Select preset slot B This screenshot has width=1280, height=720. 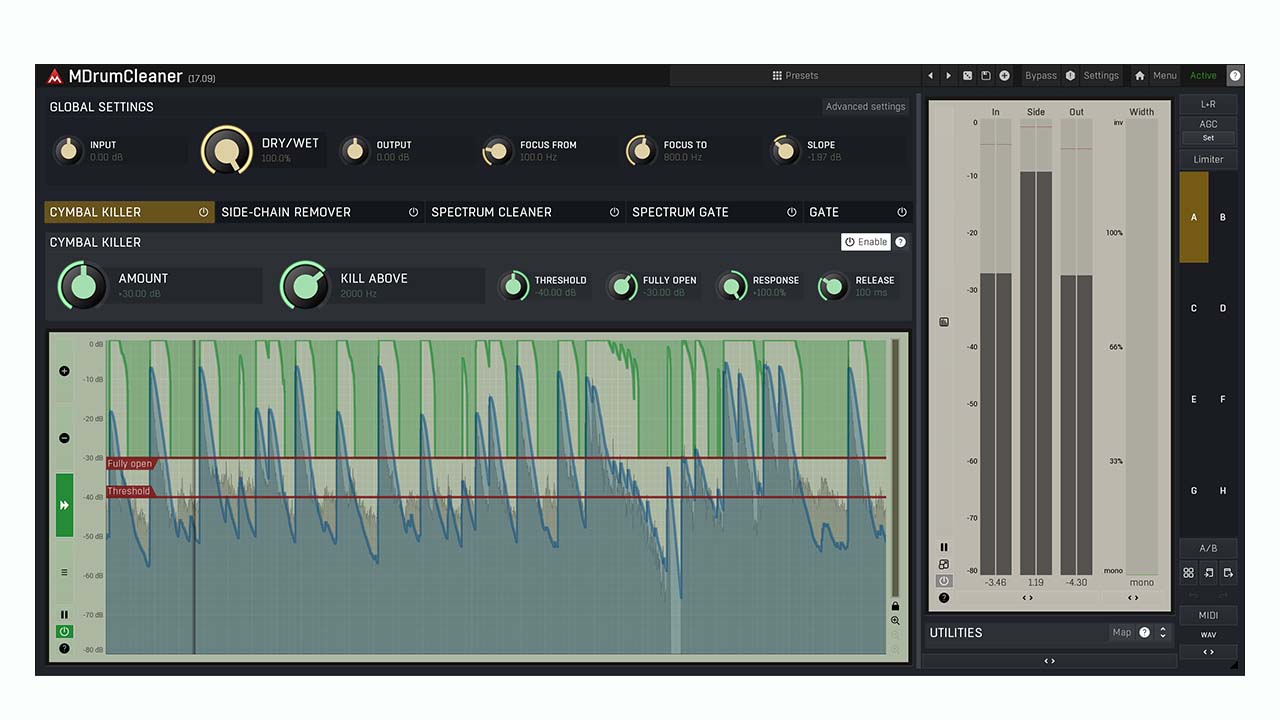[1223, 217]
